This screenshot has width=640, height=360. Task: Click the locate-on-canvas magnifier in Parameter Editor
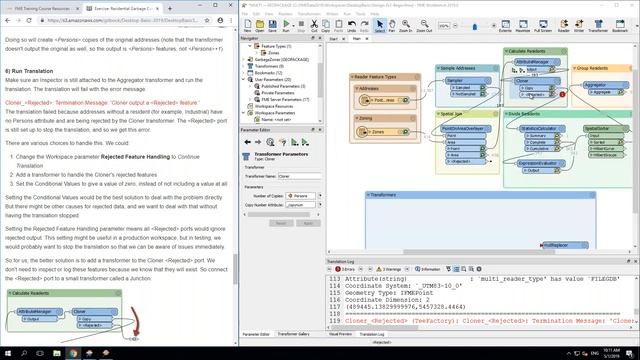[x=270, y=142]
